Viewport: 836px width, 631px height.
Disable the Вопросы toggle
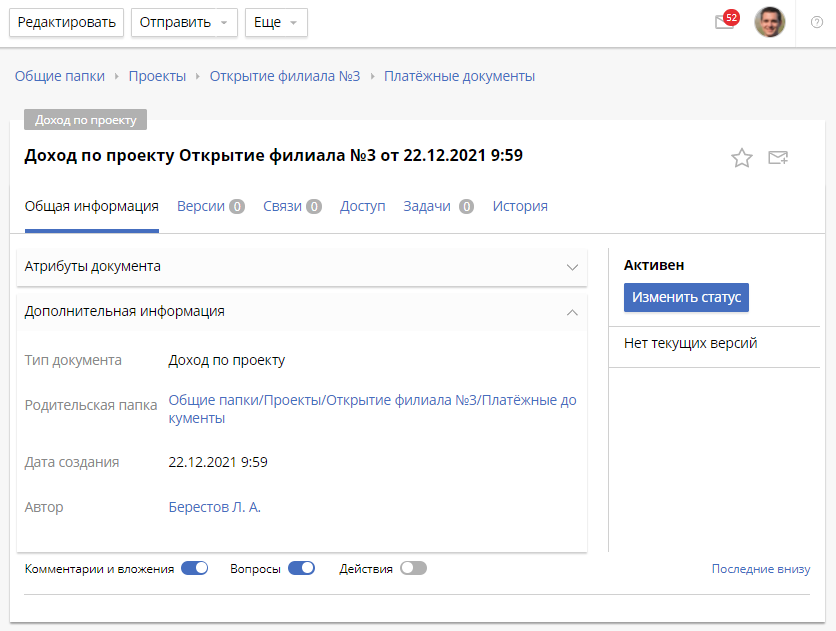point(301,568)
